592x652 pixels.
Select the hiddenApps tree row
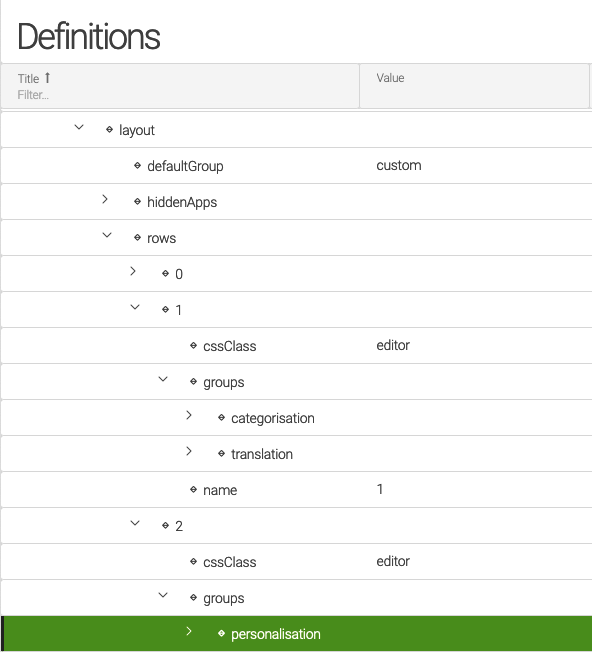click(296, 202)
